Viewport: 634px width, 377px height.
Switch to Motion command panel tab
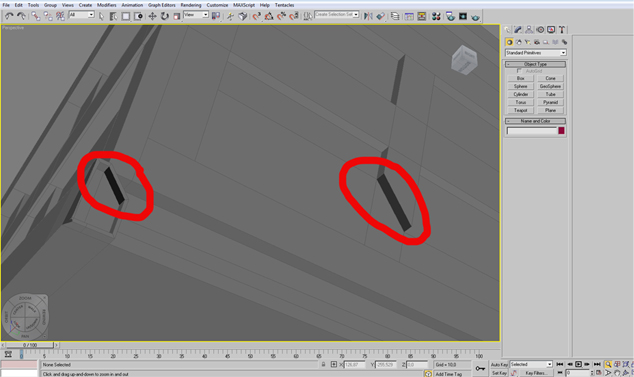pyautogui.click(x=540, y=30)
